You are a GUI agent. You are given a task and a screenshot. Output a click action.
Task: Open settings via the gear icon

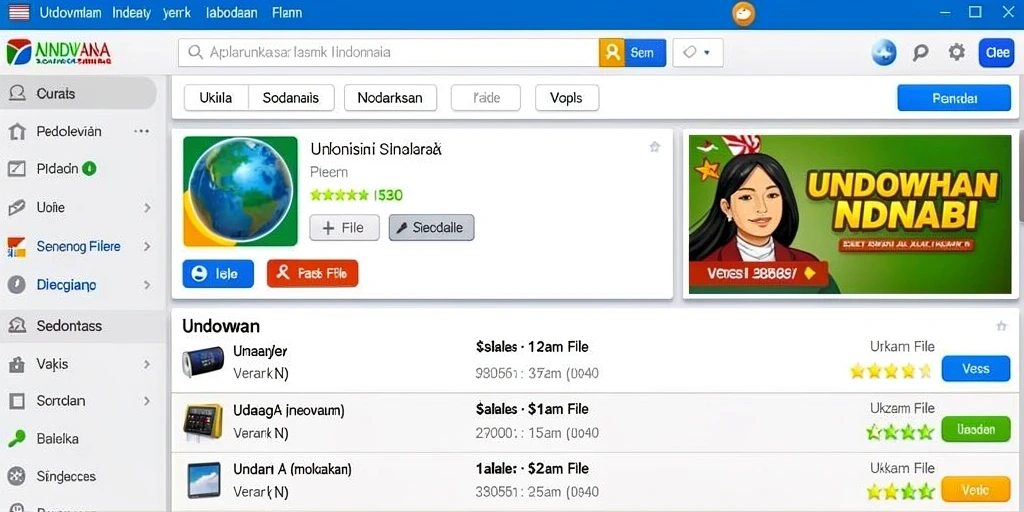click(x=957, y=52)
